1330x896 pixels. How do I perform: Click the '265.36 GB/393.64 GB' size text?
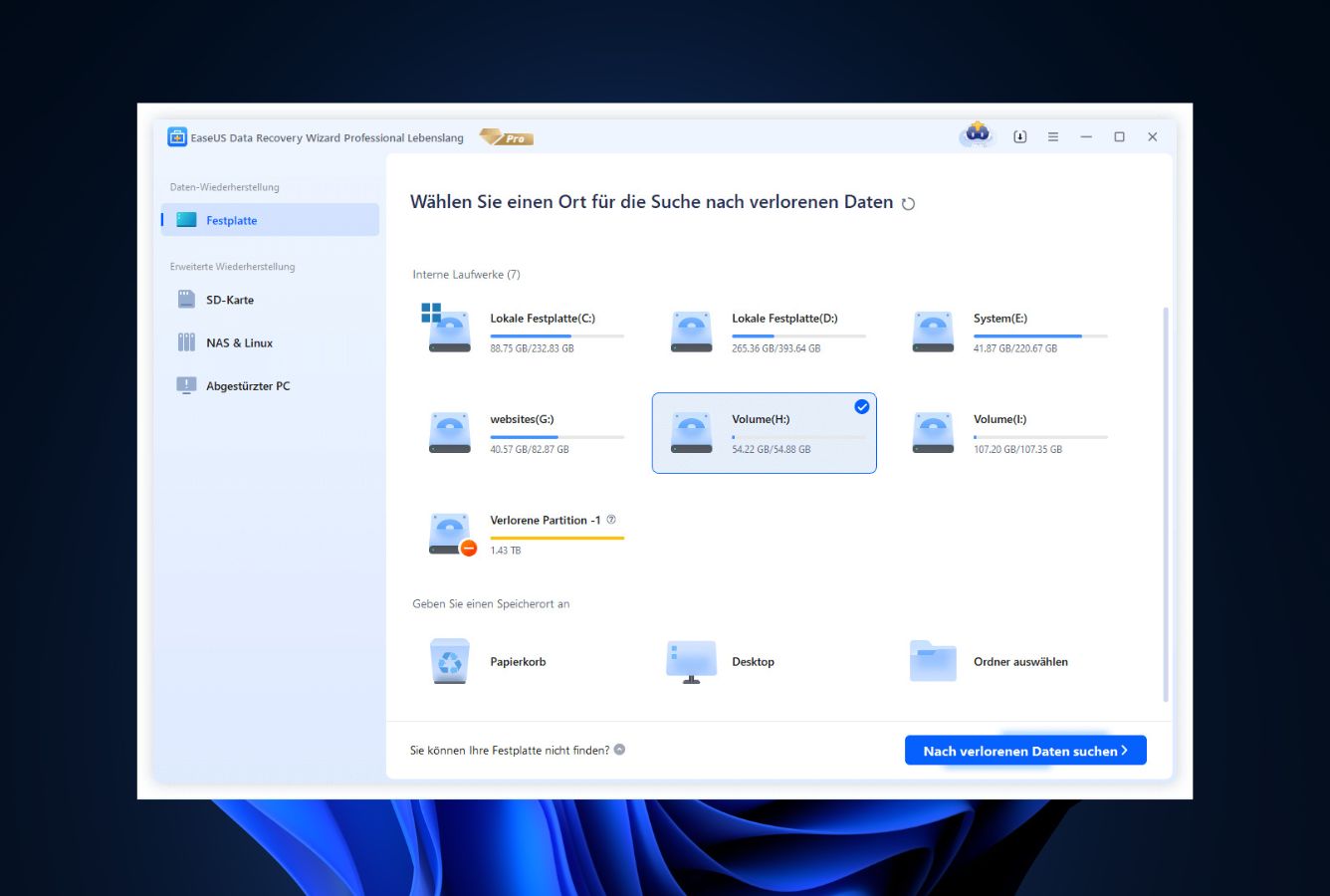(x=776, y=348)
